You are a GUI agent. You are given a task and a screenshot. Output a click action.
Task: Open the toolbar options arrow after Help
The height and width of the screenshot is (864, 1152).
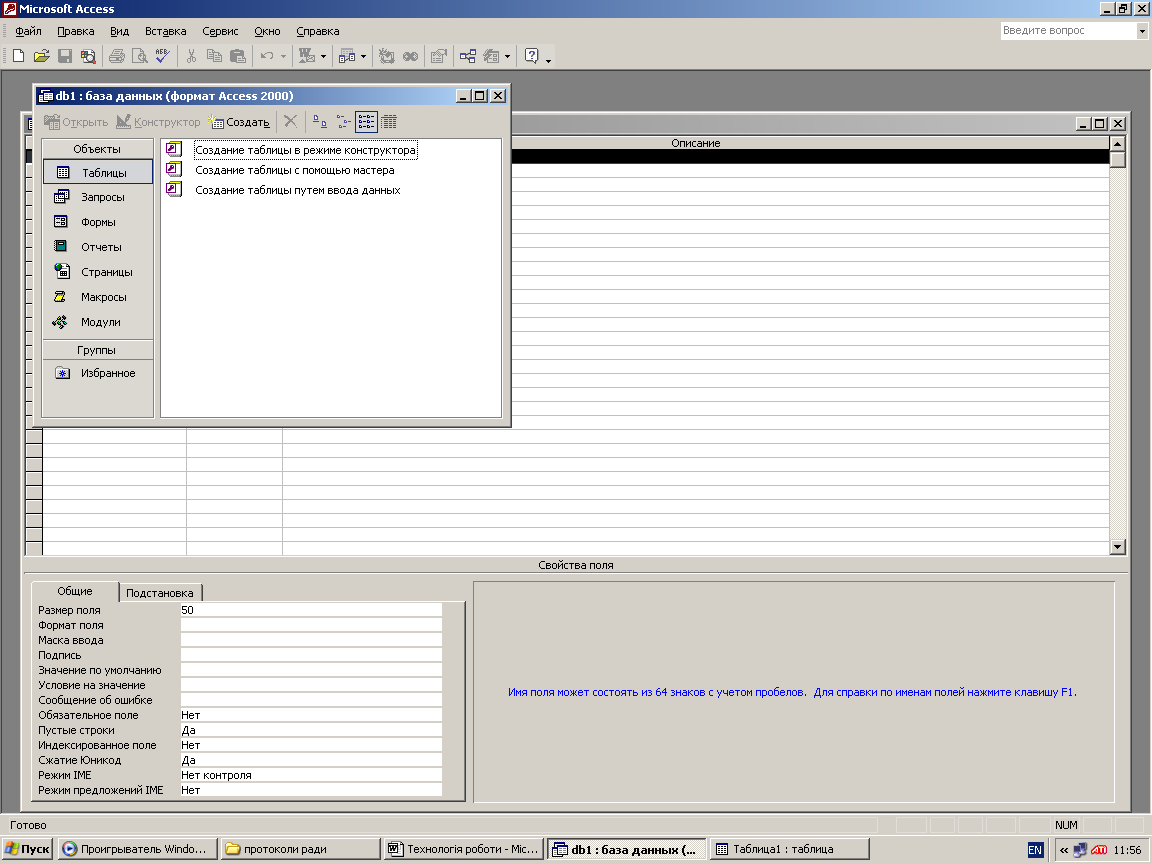click(548, 60)
